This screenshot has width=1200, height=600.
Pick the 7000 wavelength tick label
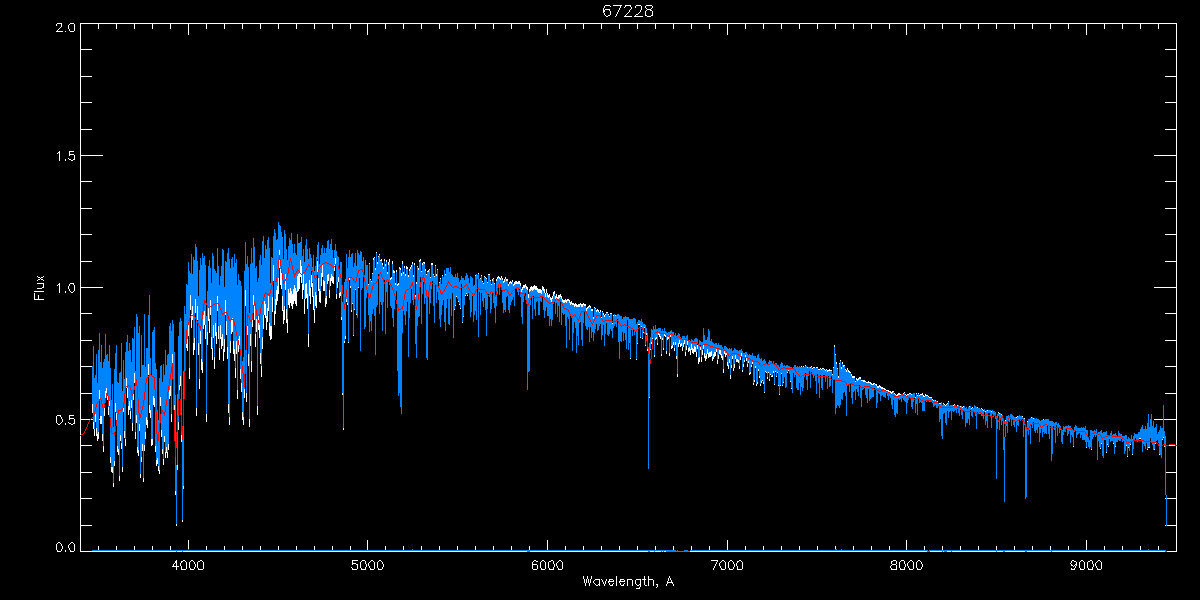click(727, 563)
